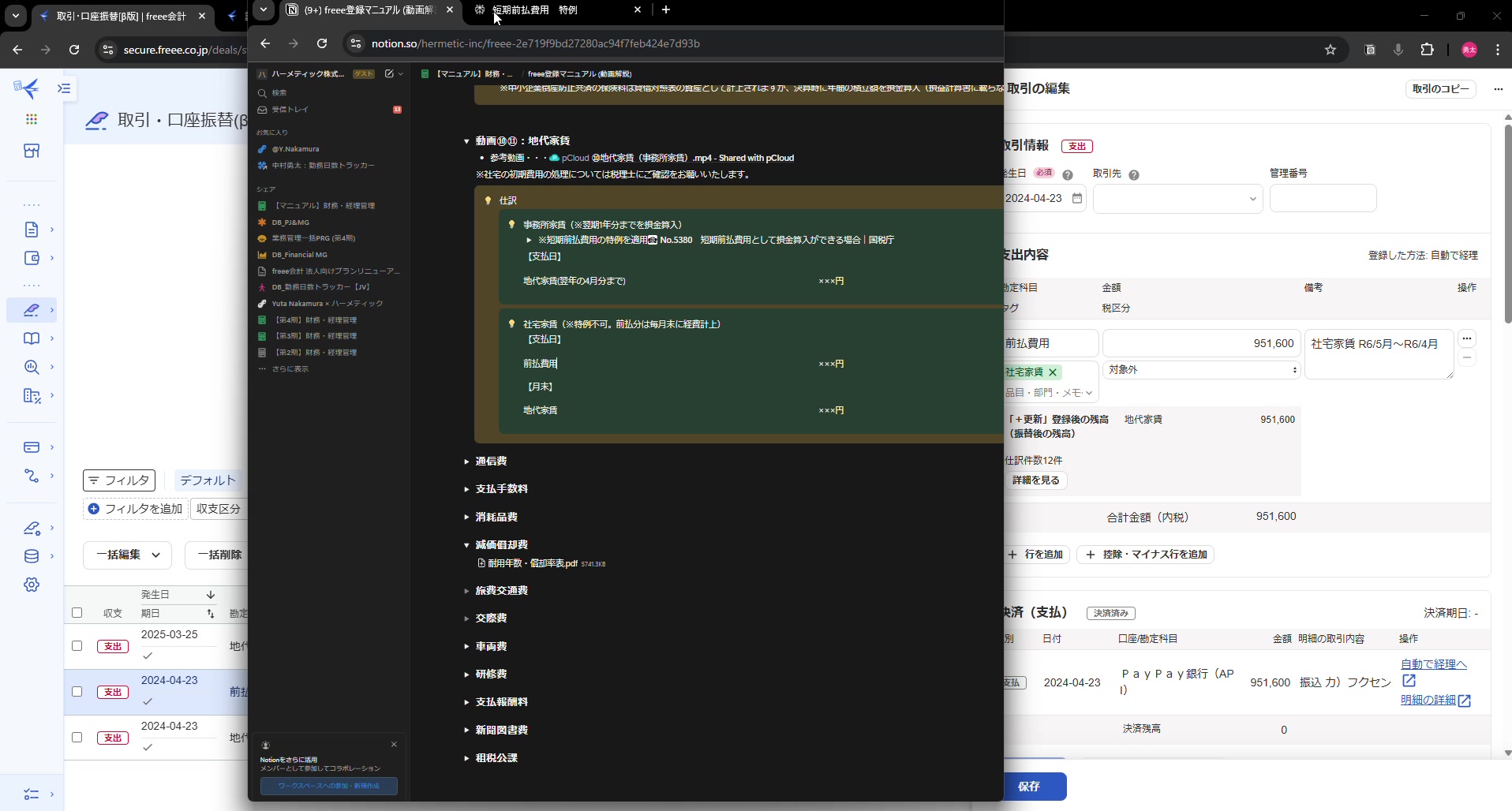The width and height of the screenshot is (1512, 811).
Task: Reload the Notion page
Action: click(322, 43)
